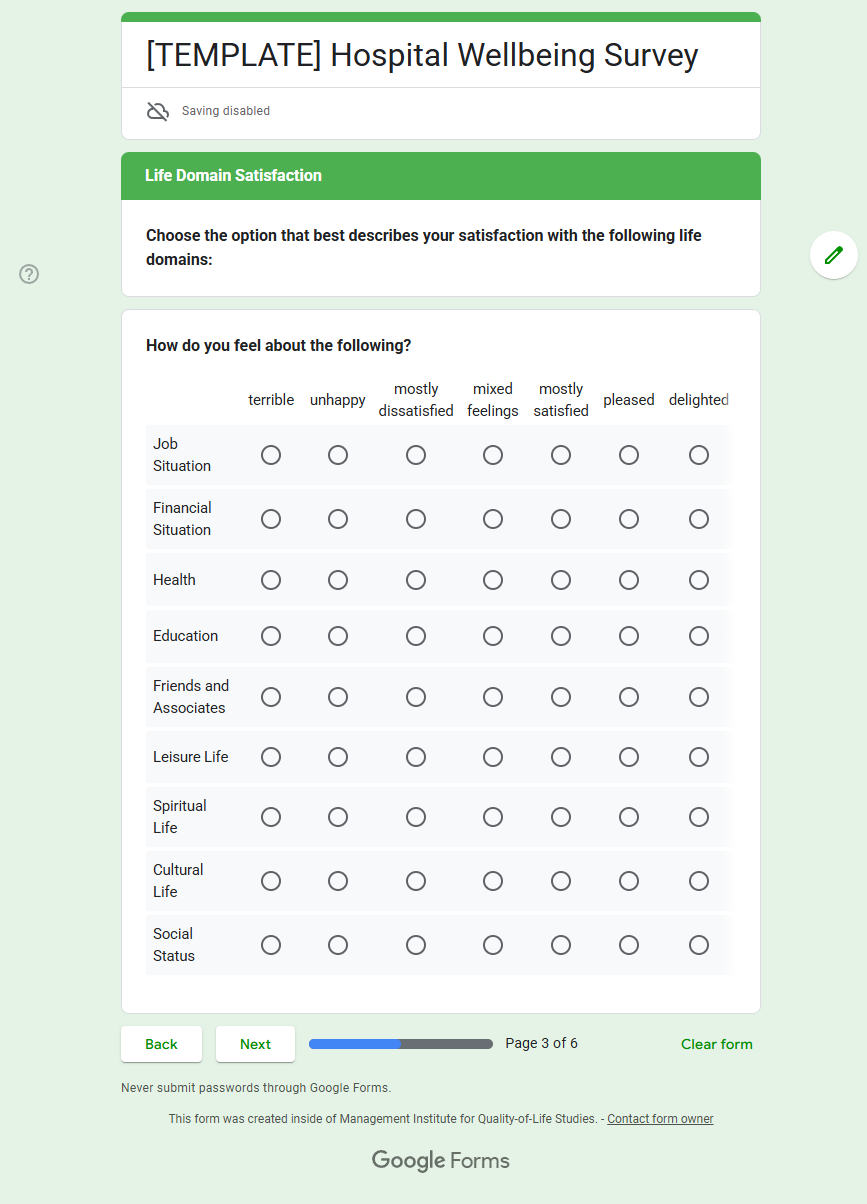This screenshot has width=867, height=1204.
Task: Click the page progress bar
Action: [401, 1044]
